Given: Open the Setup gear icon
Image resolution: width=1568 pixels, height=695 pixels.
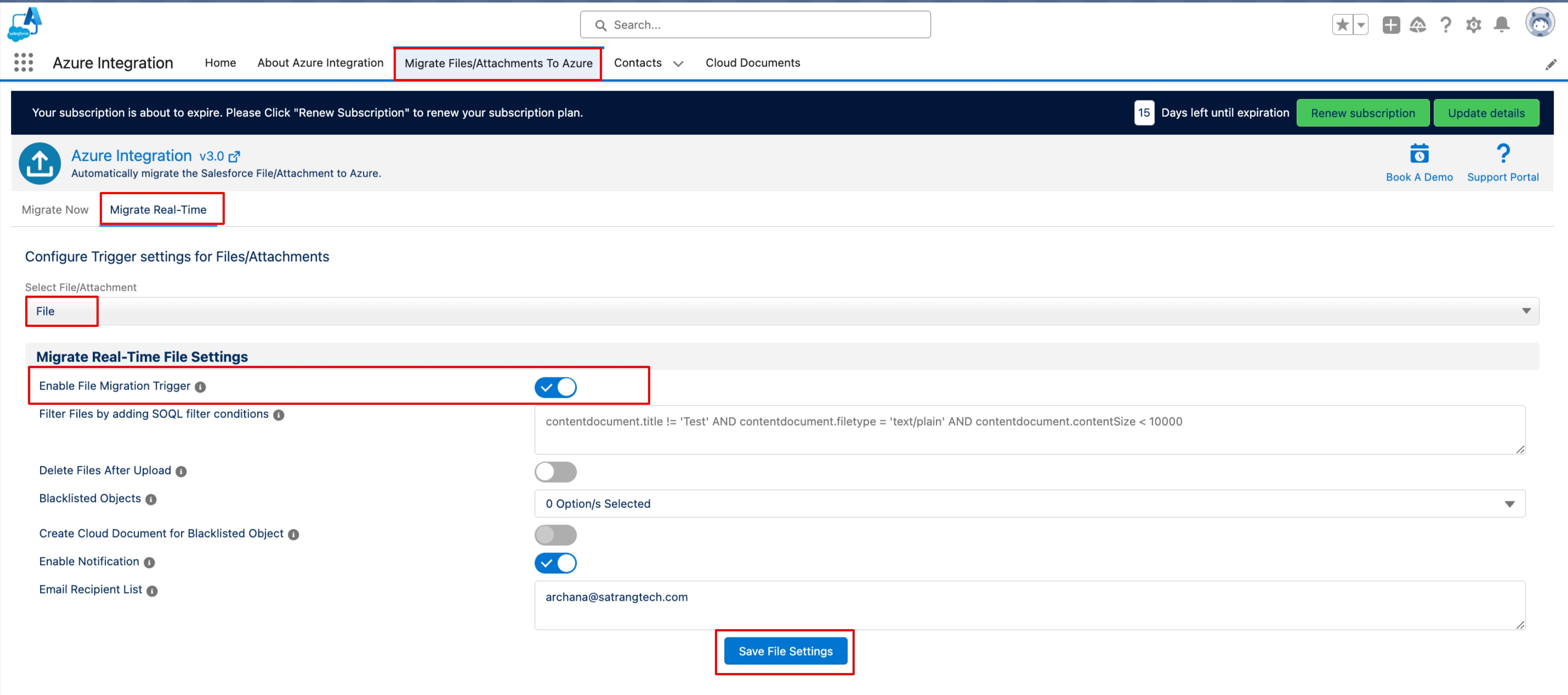Looking at the screenshot, I should pos(1473,24).
